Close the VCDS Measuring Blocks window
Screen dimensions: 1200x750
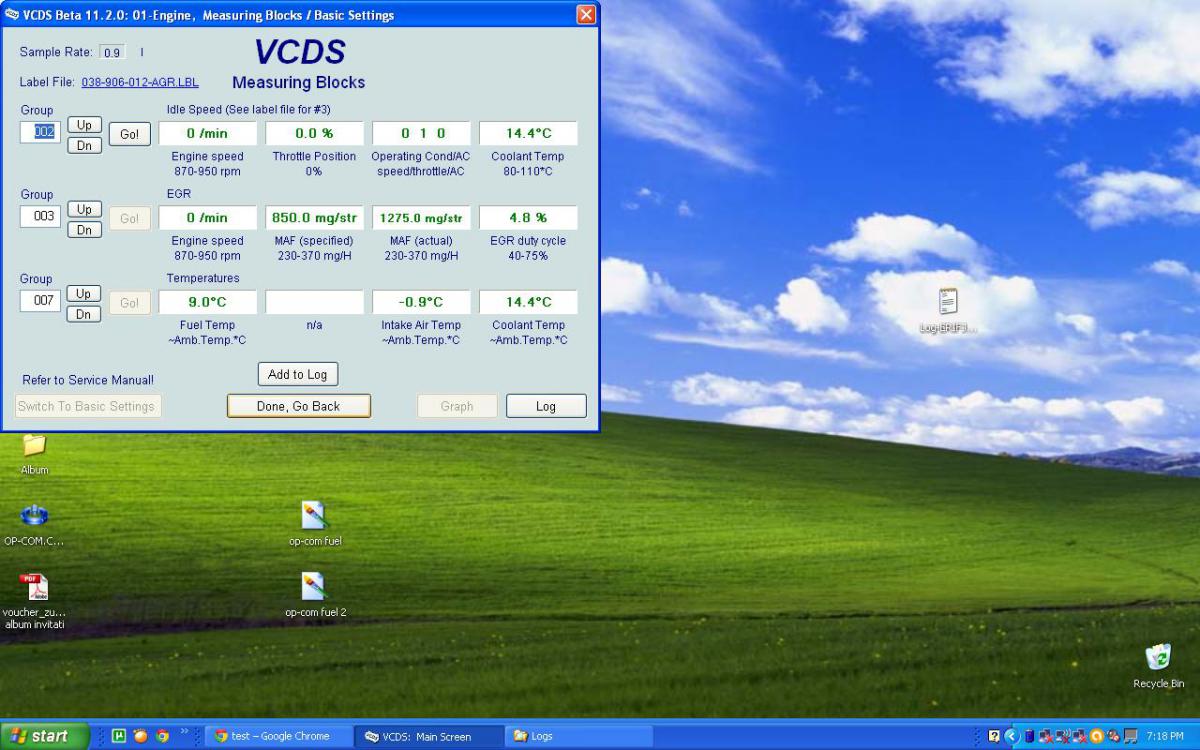pyautogui.click(x=586, y=15)
